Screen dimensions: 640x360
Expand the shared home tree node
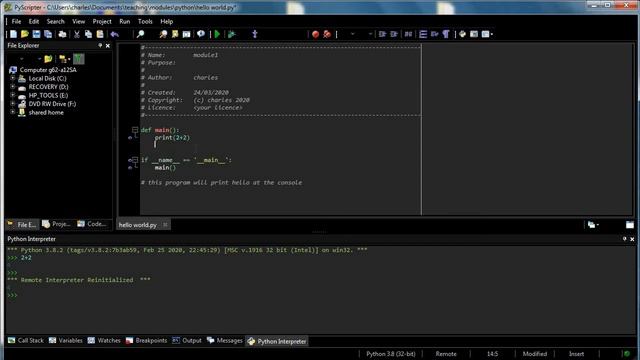click(x=13, y=112)
